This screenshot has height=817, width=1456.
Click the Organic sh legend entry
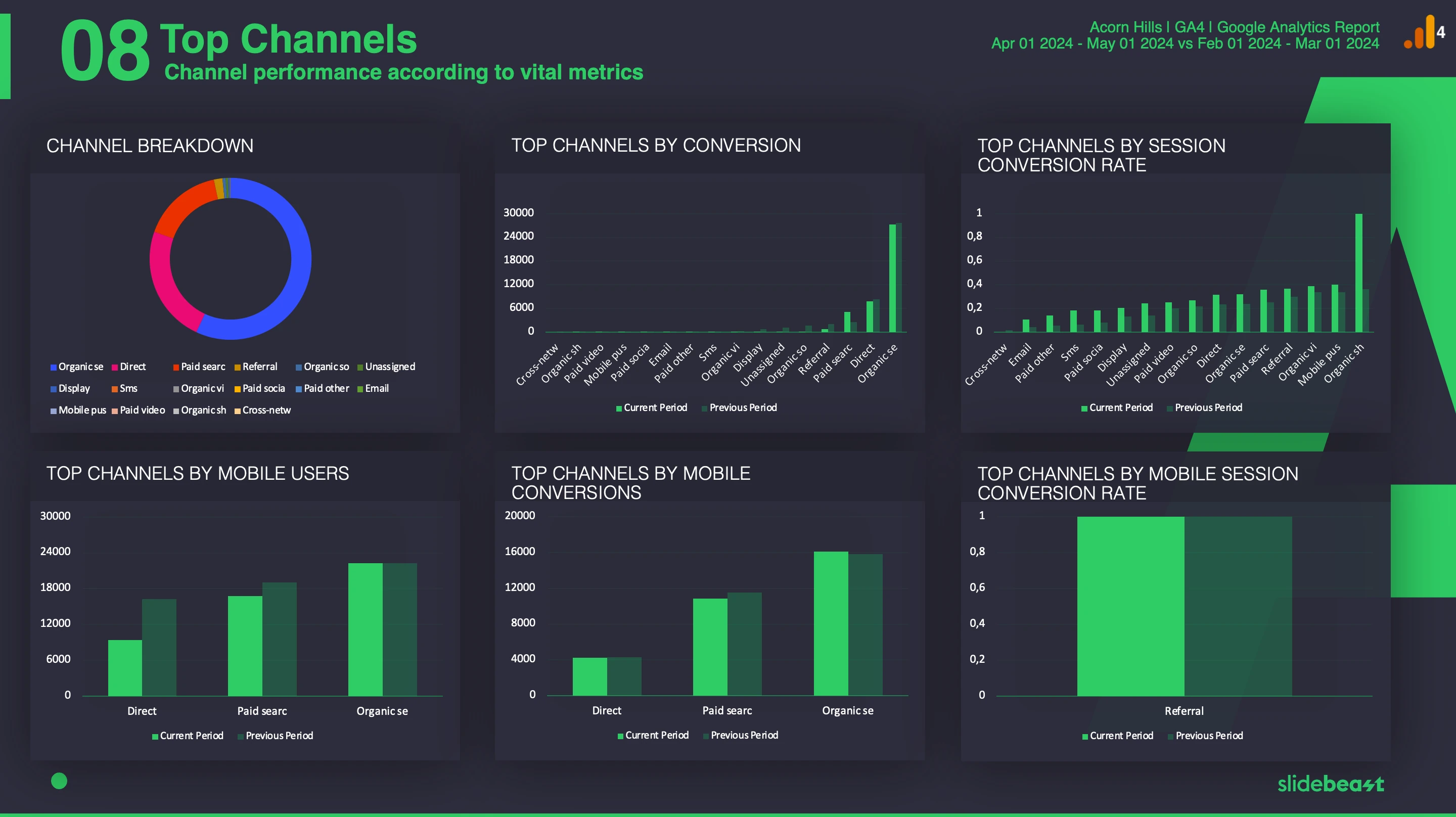point(200,411)
